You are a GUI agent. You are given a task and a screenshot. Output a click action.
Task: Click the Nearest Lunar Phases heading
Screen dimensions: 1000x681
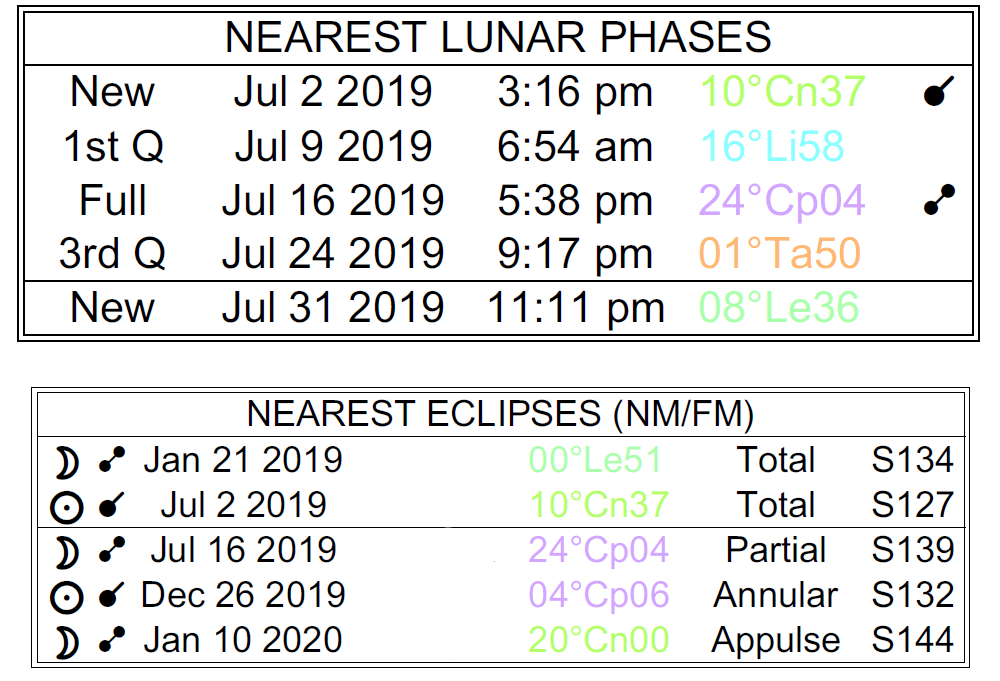498,38
